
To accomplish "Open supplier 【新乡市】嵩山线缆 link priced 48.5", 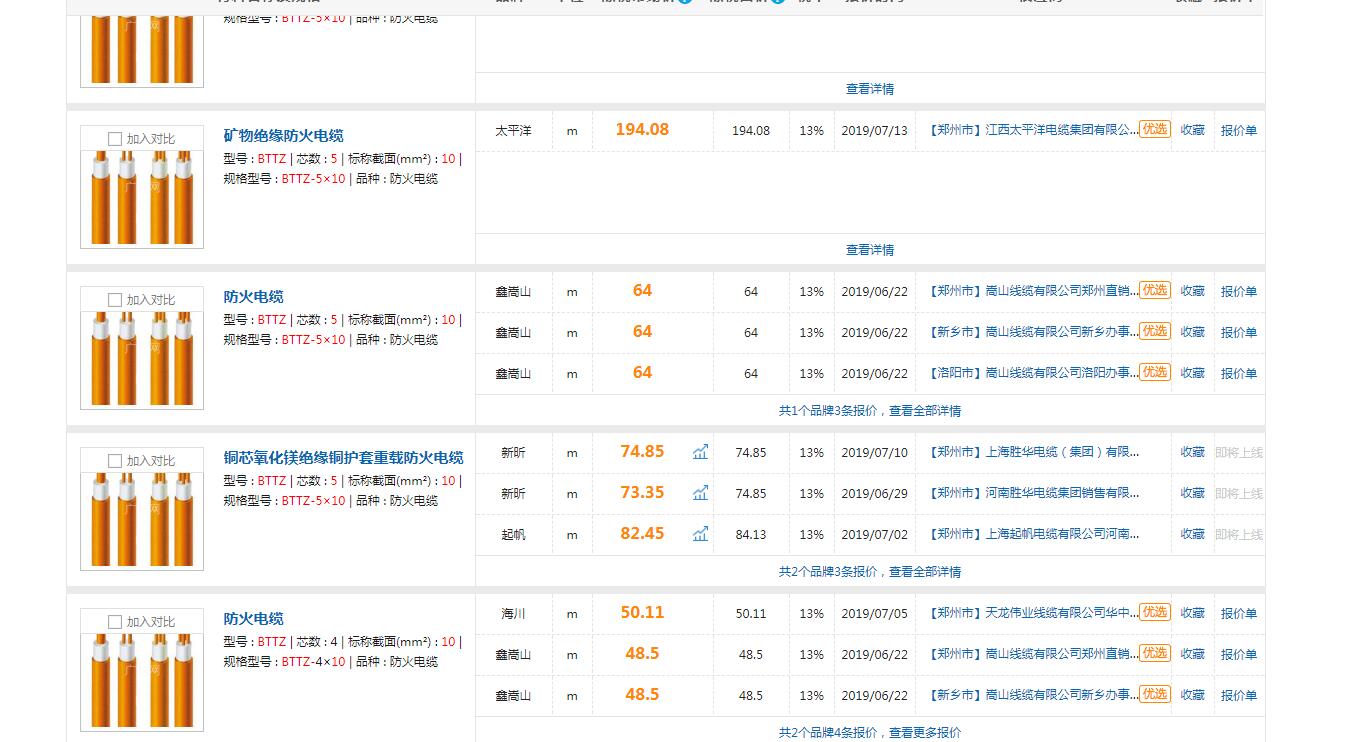I will (x=1032, y=695).
